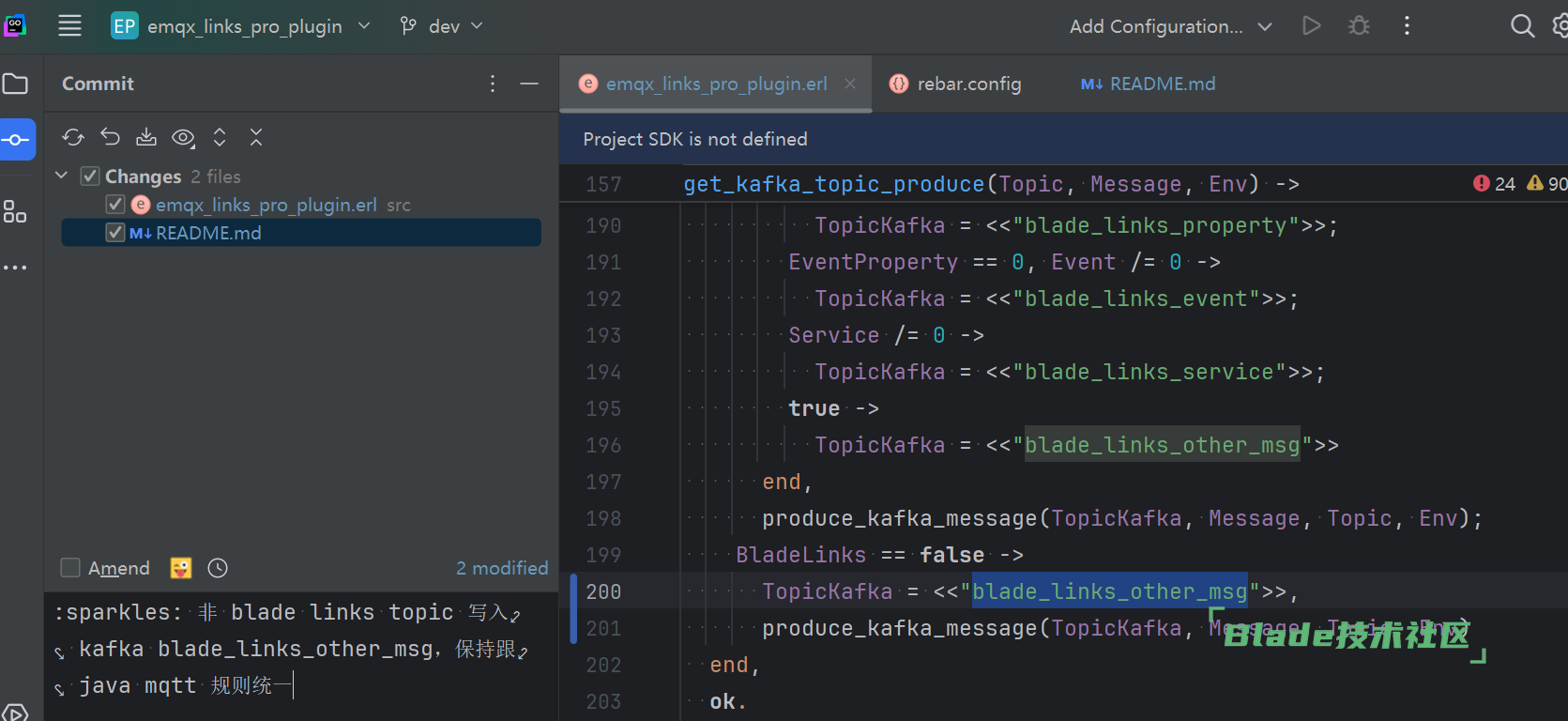Image resolution: width=1568 pixels, height=721 pixels.
Task: Click the Rollback changes icon
Action: click(x=110, y=138)
